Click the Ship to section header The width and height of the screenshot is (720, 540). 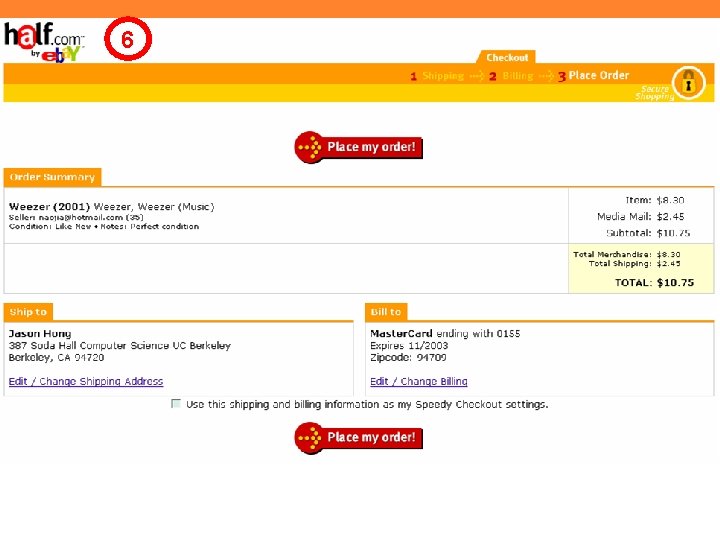pos(28,312)
